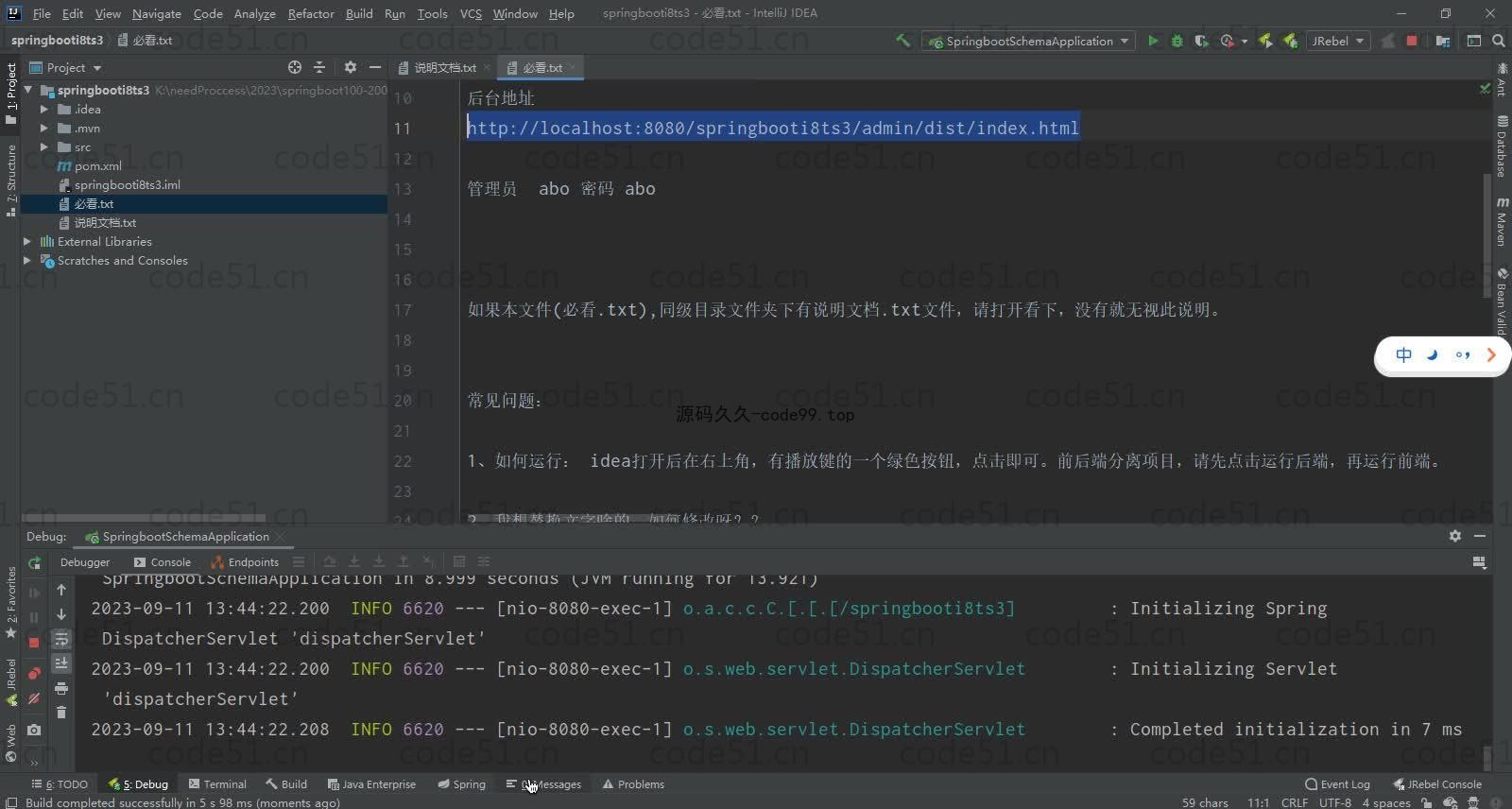The width and height of the screenshot is (1512, 809).
Task: Run with Coverage icon in toolbar
Action: [x=1201, y=41]
